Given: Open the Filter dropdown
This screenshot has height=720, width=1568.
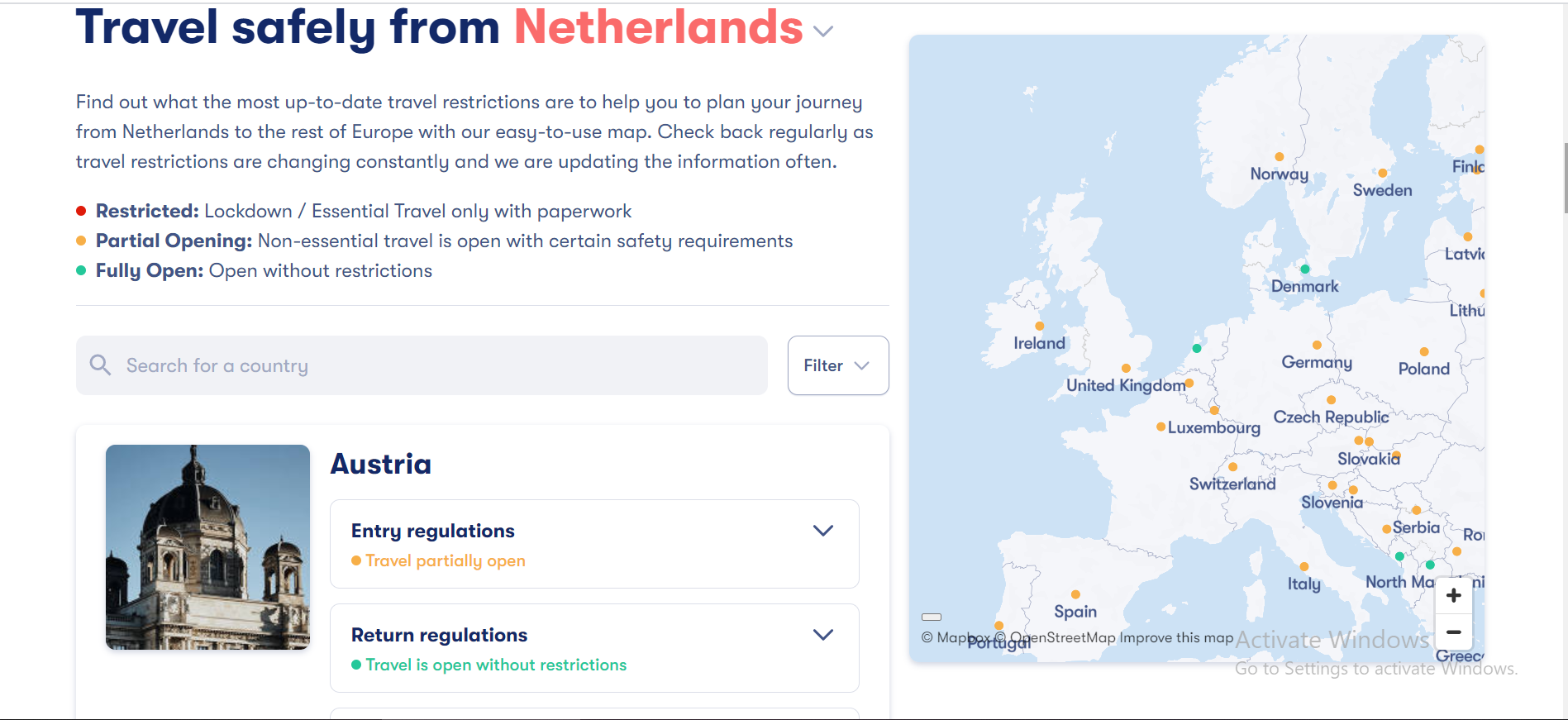Looking at the screenshot, I should coord(837,365).
